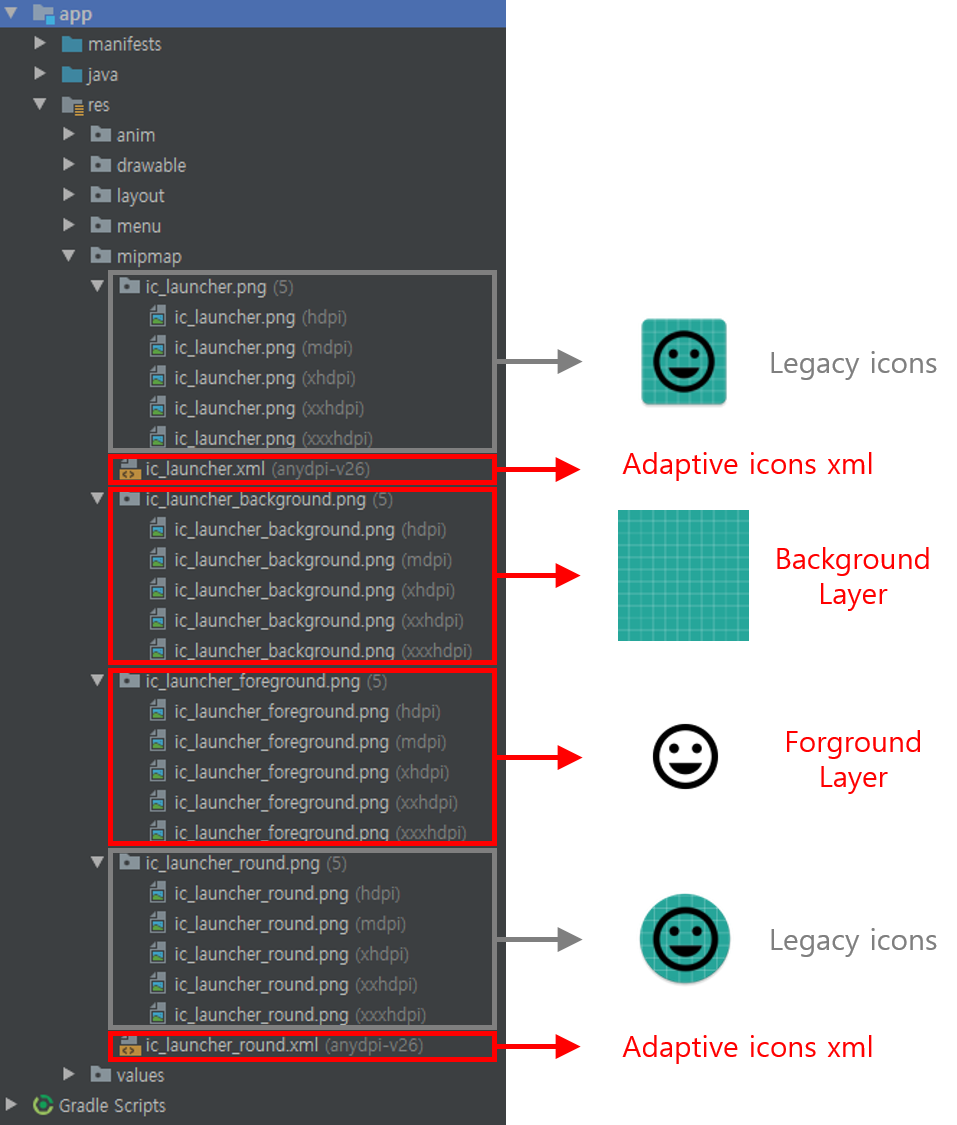The height and width of the screenshot is (1125, 957).
Task: Expand the Gradle Scripts node
Action: (x=10, y=1106)
